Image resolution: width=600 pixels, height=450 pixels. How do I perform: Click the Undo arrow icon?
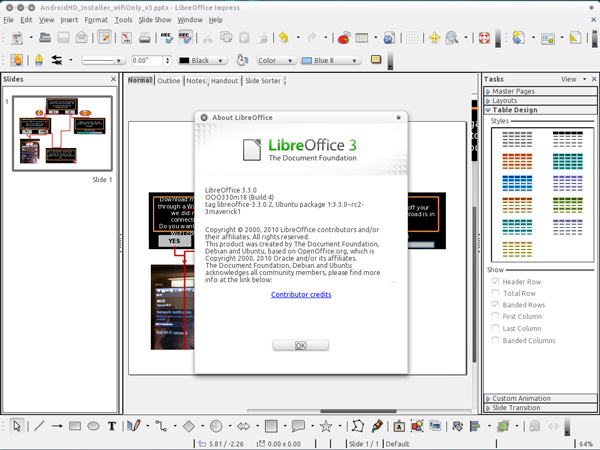pyautogui.click(x=284, y=38)
